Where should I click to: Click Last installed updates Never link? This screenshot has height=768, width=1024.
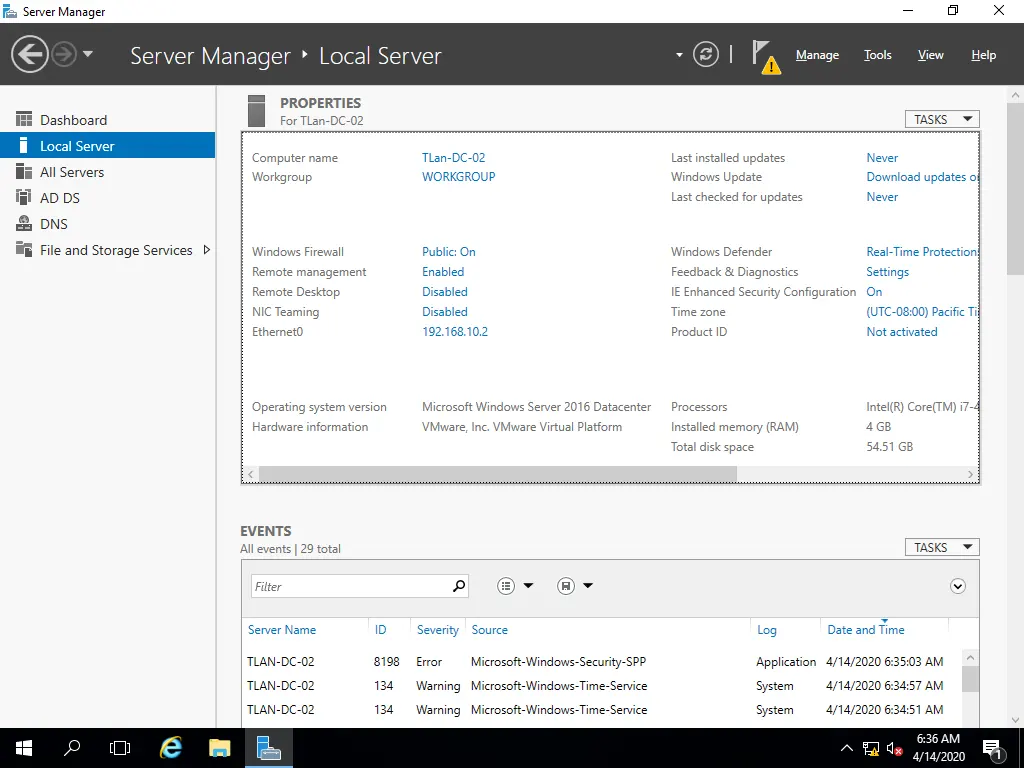[x=882, y=157]
